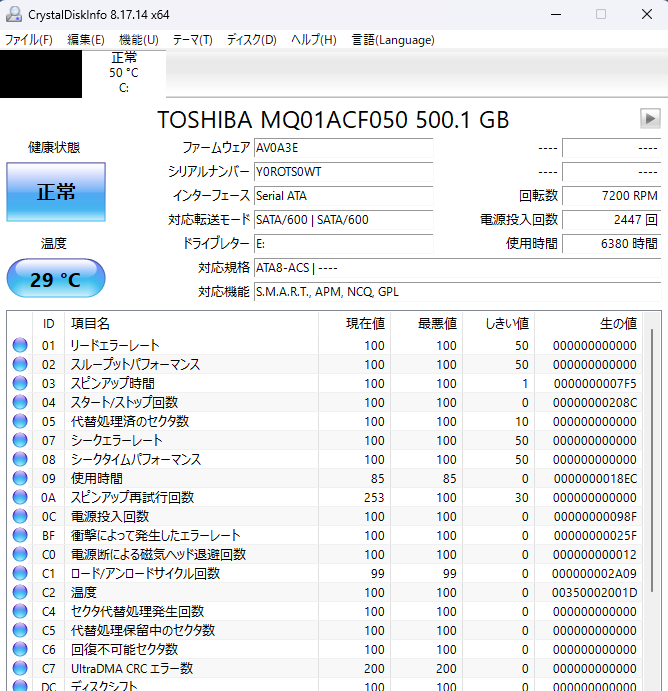
Task: Click the 健康状態 label
Action: point(54,148)
